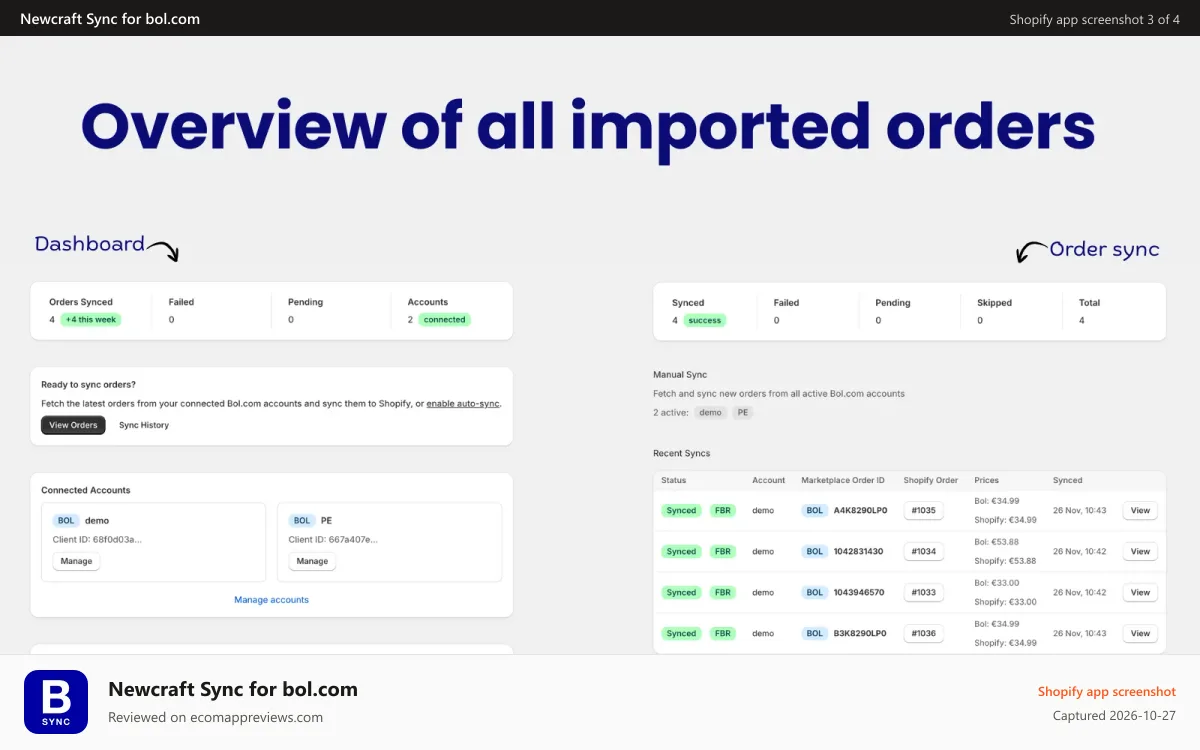Click the 'success' synced badge
The height and width of the screenshot is (750, 1200).
704,321
